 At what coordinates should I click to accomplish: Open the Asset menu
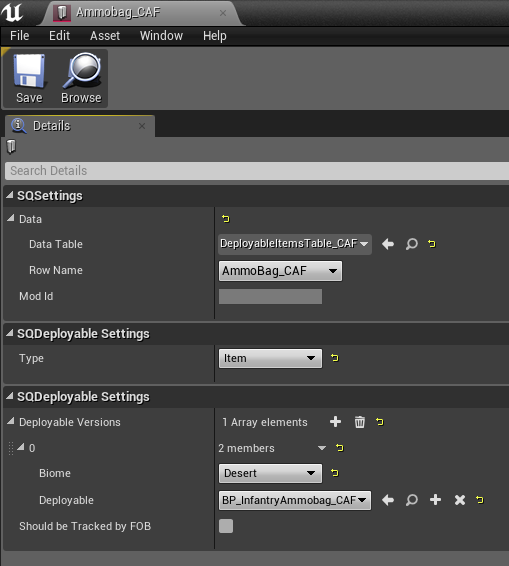[105, 36]
